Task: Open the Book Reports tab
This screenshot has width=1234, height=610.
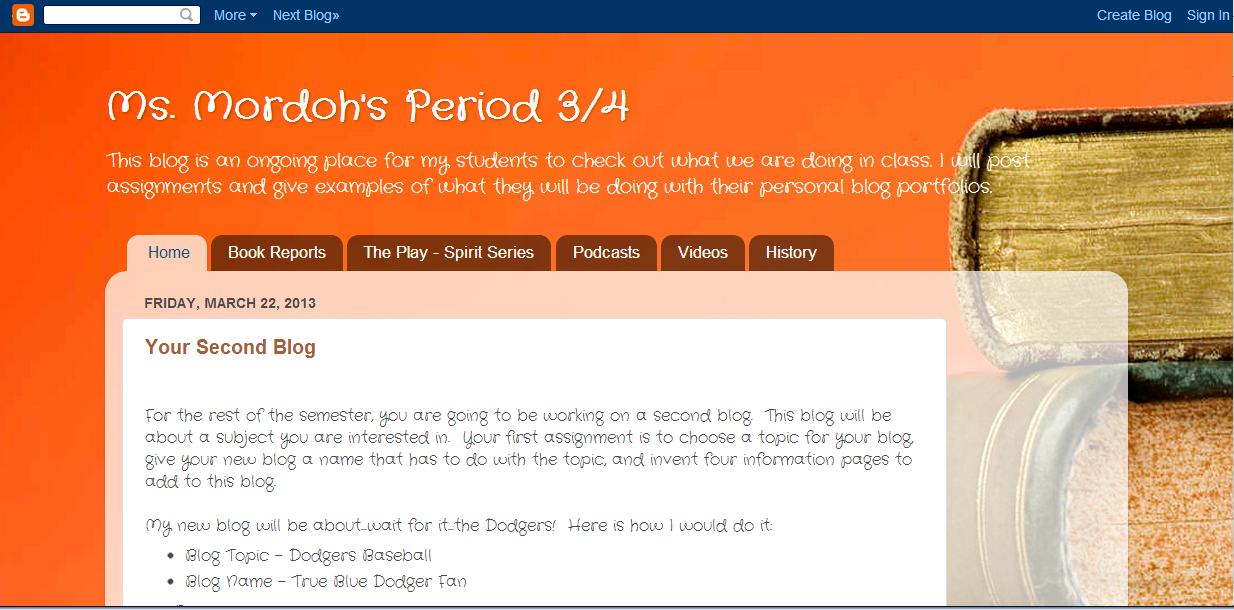Action: point(277,253)
